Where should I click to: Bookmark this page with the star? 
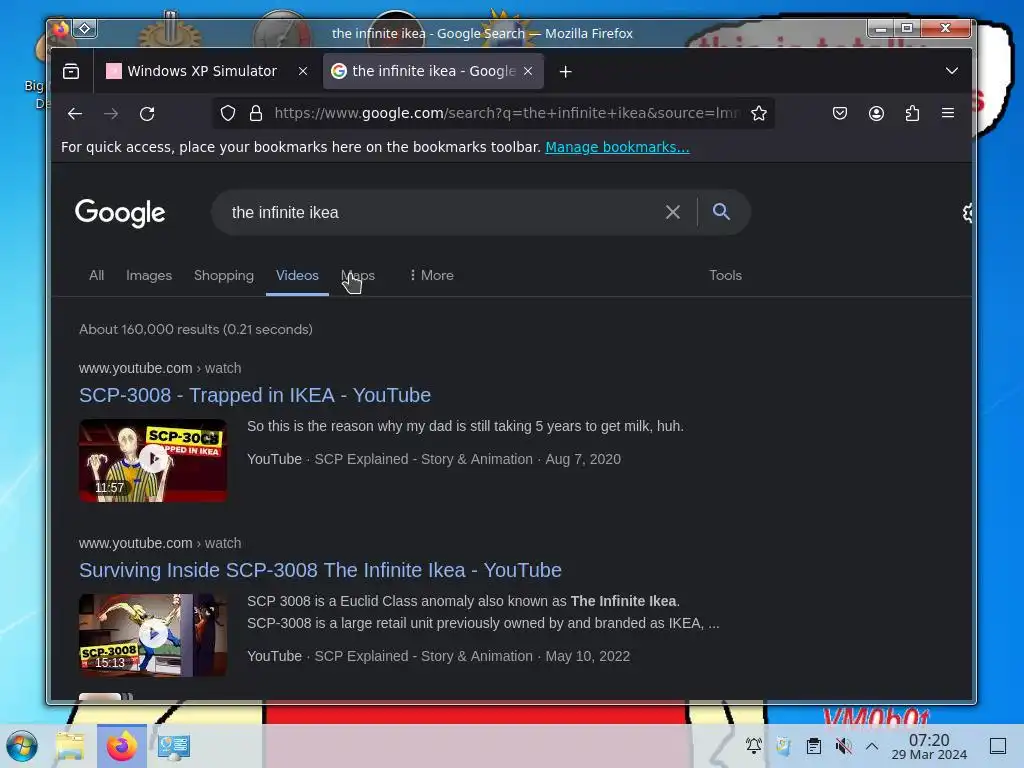[x=758, y=113]
